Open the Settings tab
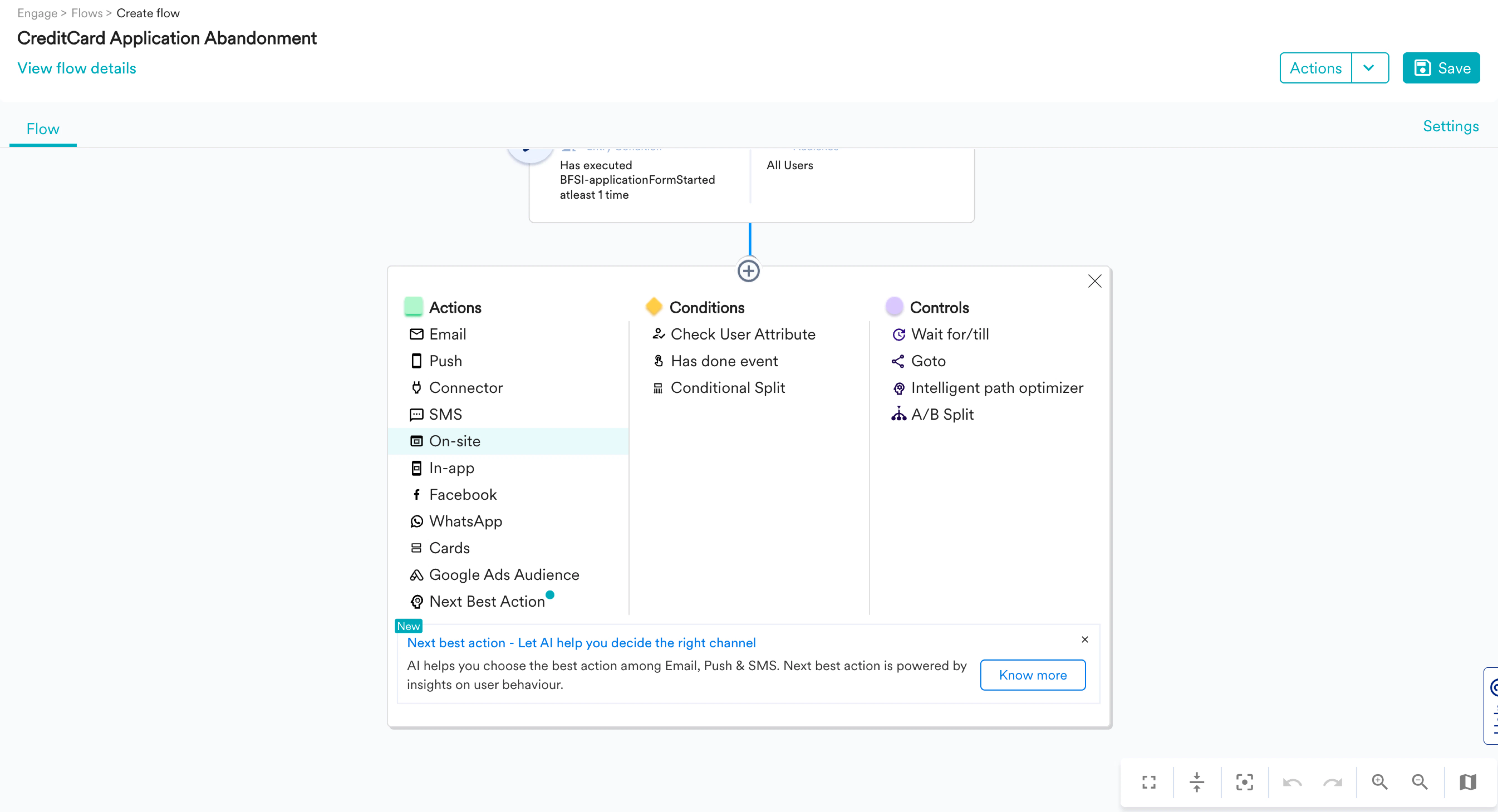The image size is (1498, 812). coord(1450,126)
